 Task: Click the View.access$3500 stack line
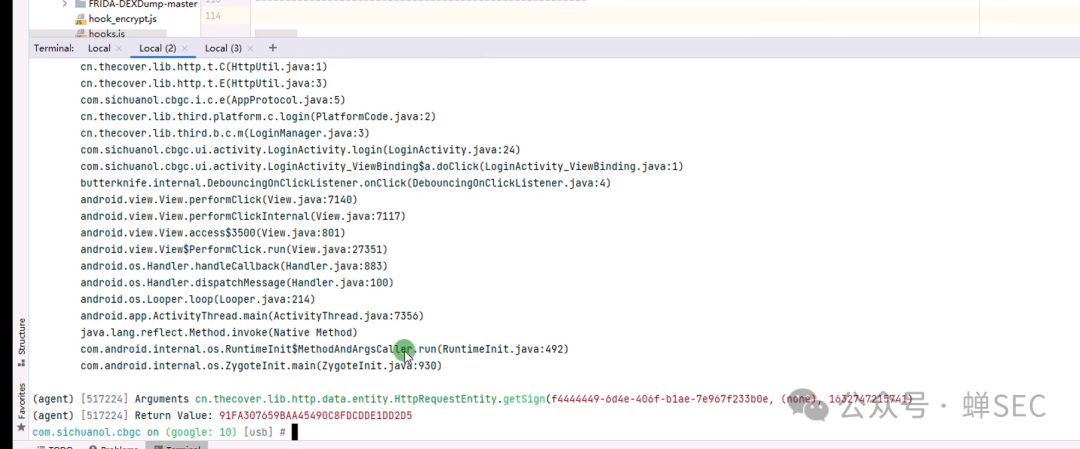[x=213, y=233]
